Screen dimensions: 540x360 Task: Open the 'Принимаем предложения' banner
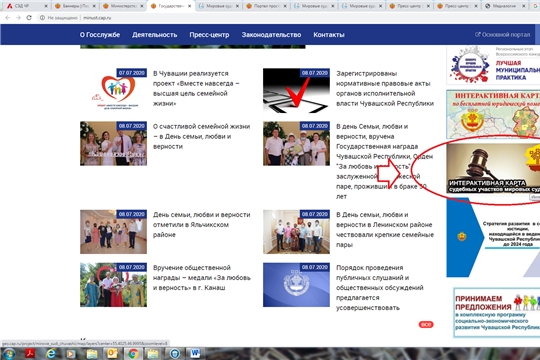[x=496, y=312]
